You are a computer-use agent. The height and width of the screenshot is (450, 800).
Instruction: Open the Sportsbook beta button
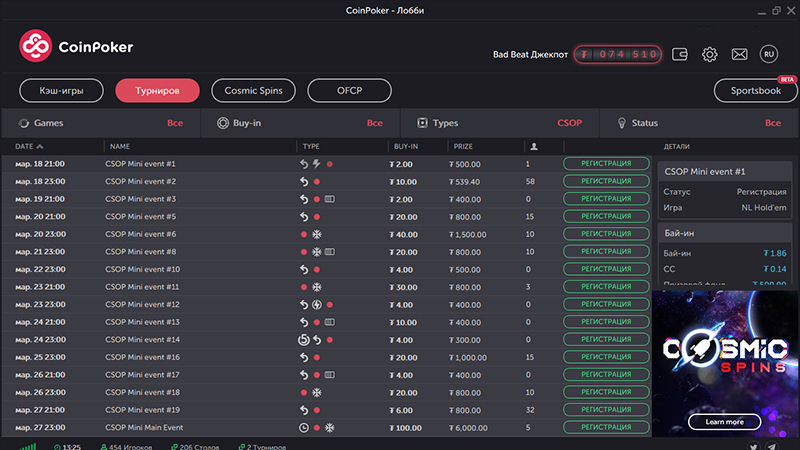755,90
